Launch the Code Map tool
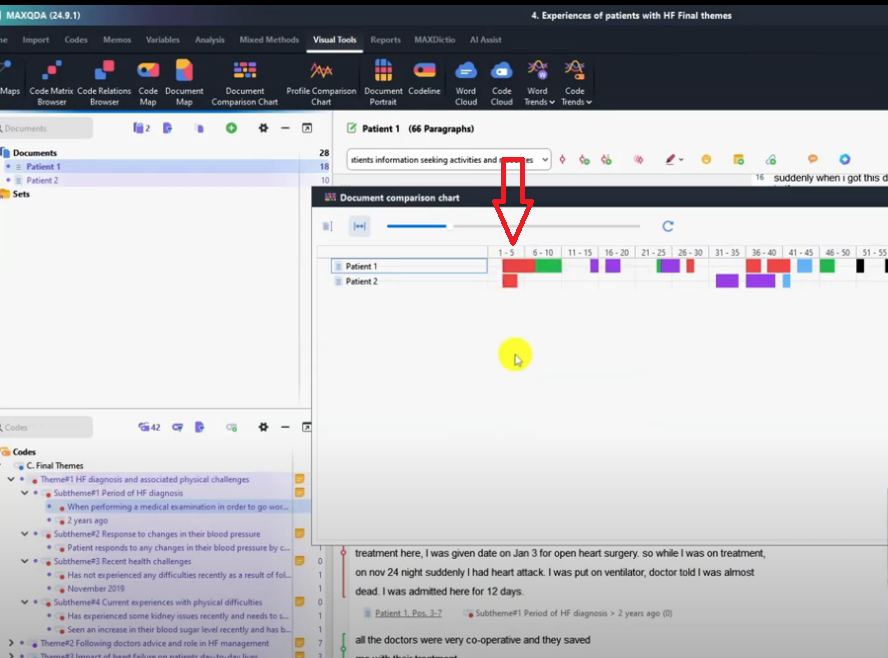 (x=148, y=83)
